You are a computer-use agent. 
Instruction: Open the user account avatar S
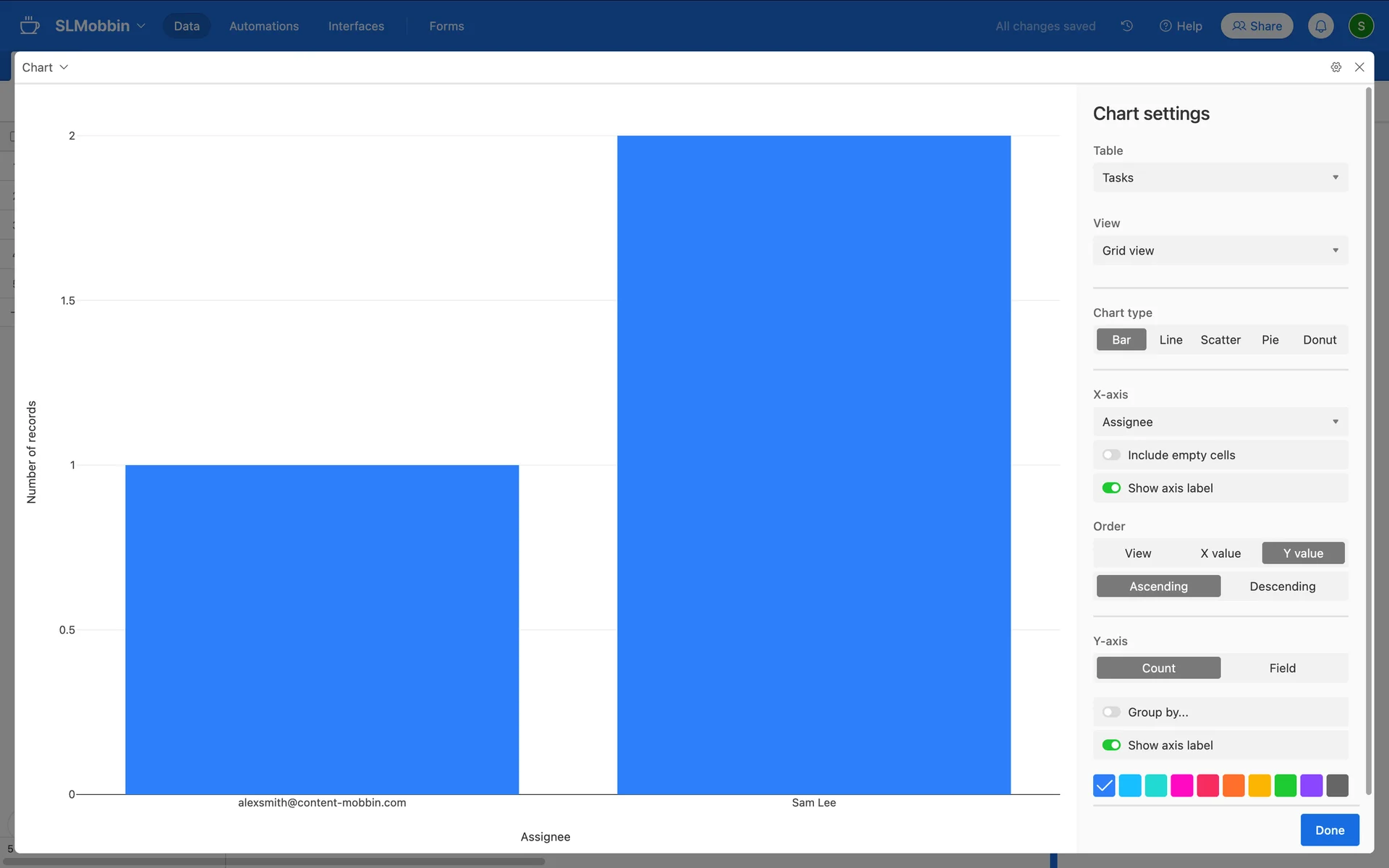point(1361,26)
